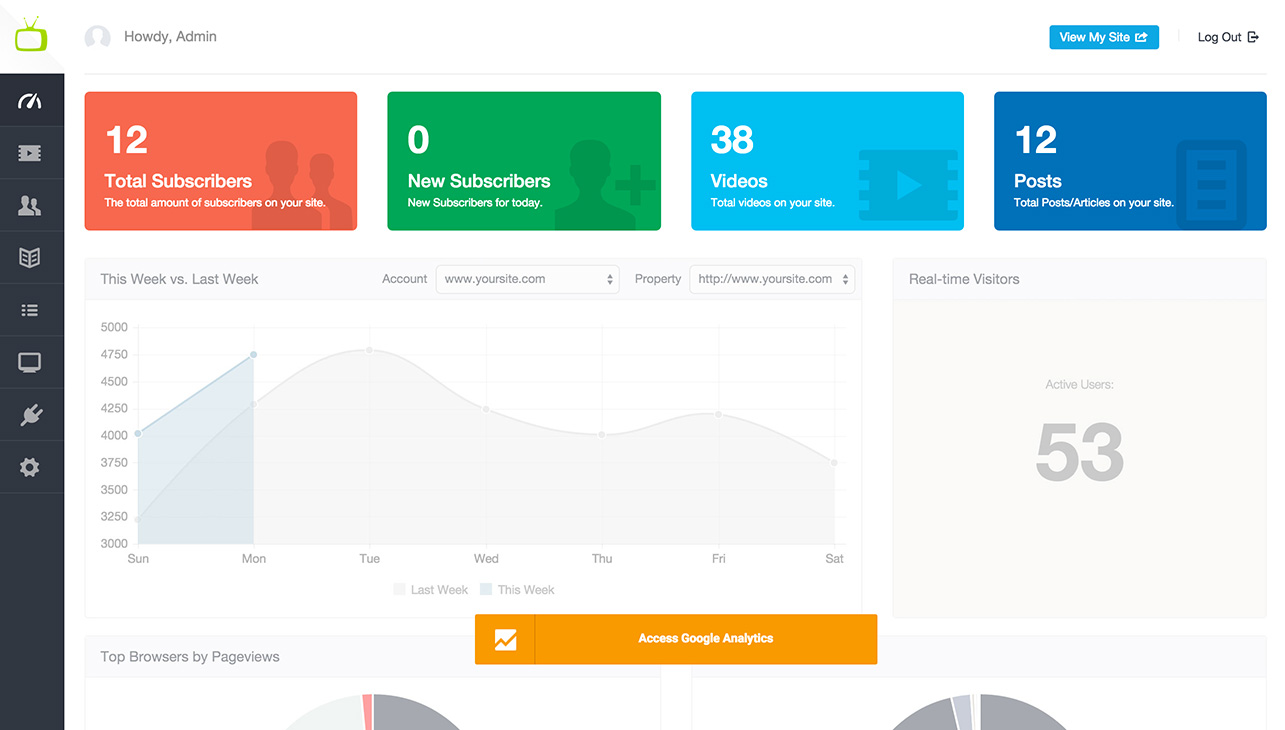Screen dimensions: 1285x730
Task: Click 'This Week vs. Last Week' heading
Action: click(179, 279)
